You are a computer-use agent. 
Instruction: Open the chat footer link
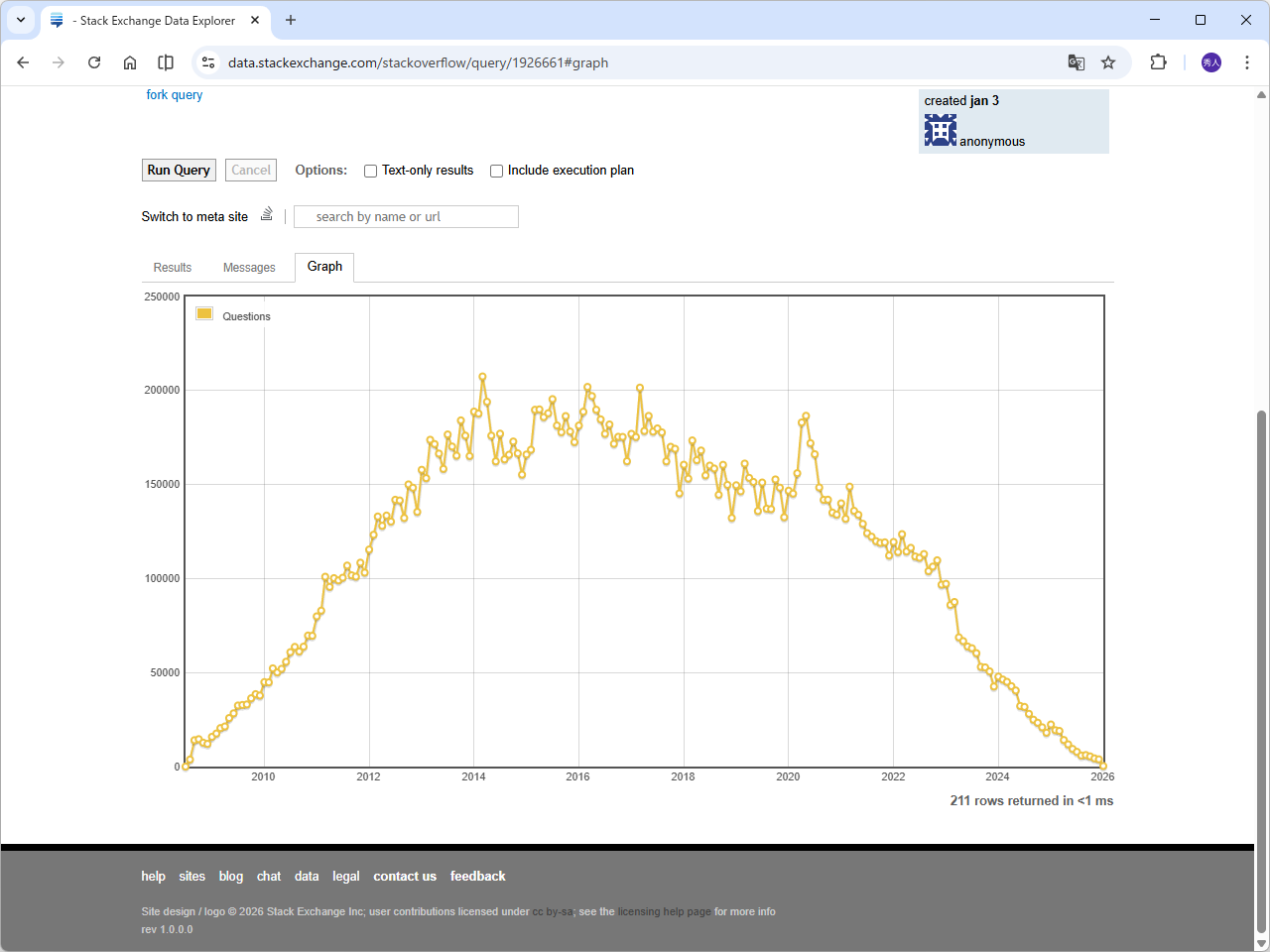[x=269, y=877]
